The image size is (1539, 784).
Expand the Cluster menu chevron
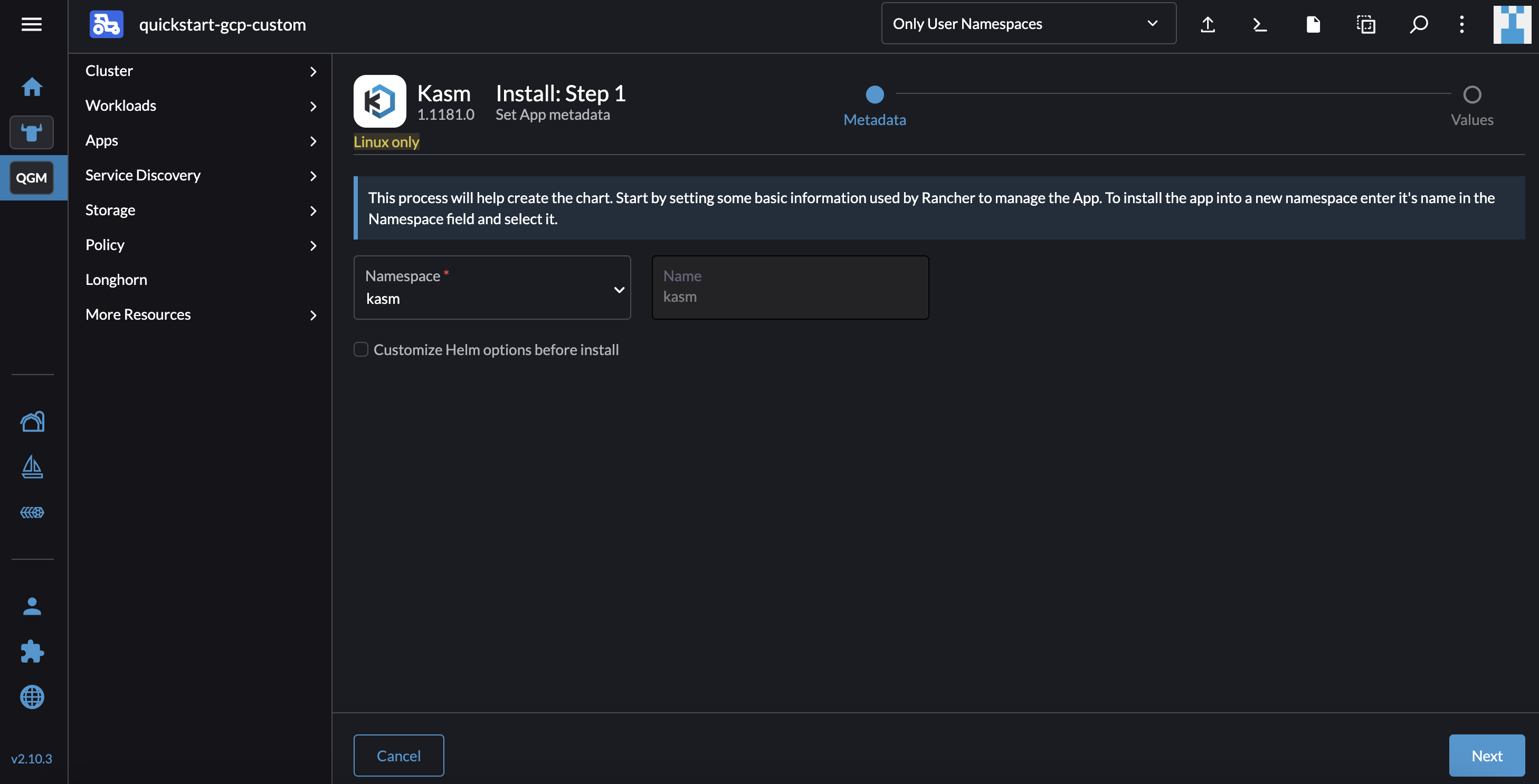[x=313, y=72]
